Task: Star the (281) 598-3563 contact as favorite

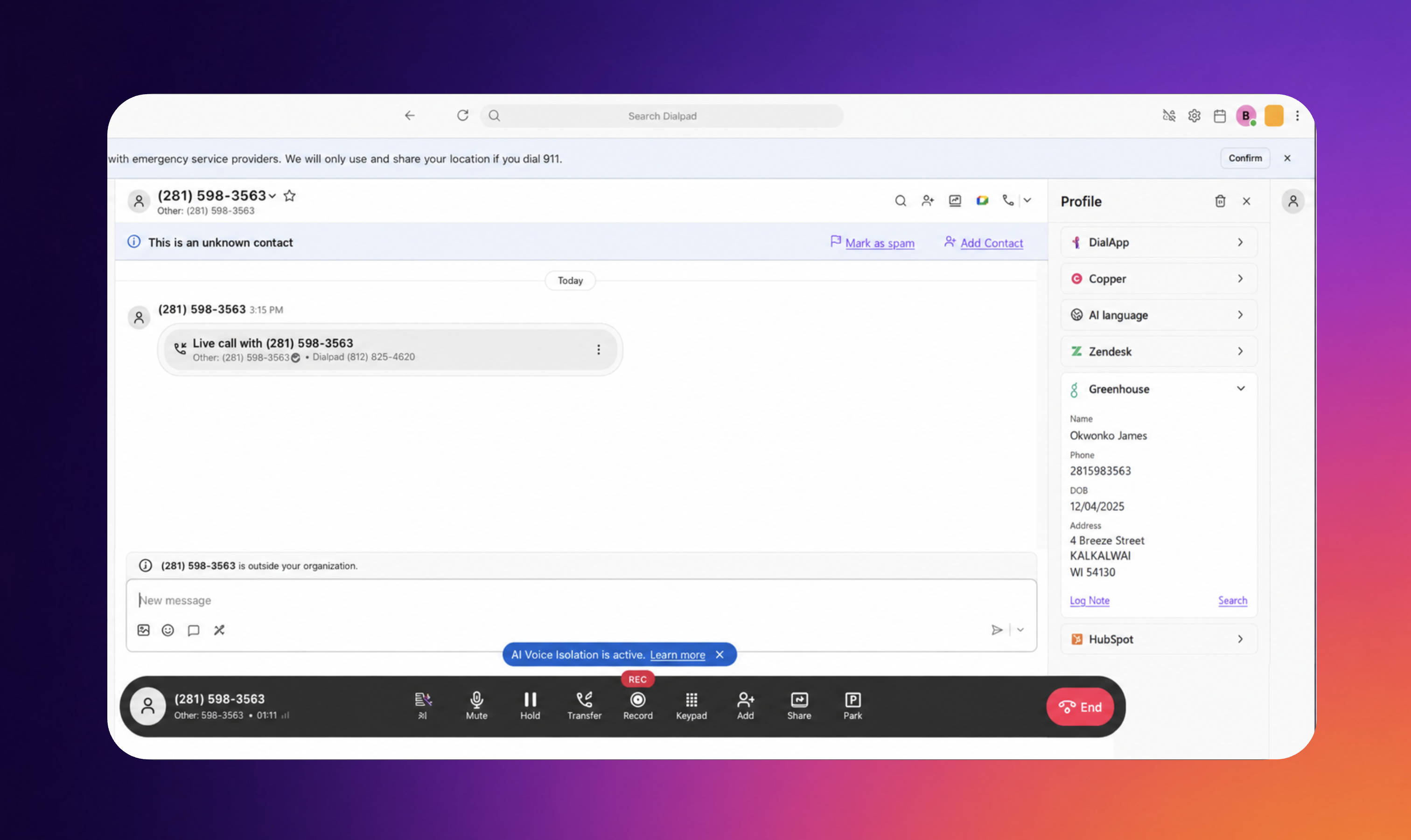Action: 289,196
